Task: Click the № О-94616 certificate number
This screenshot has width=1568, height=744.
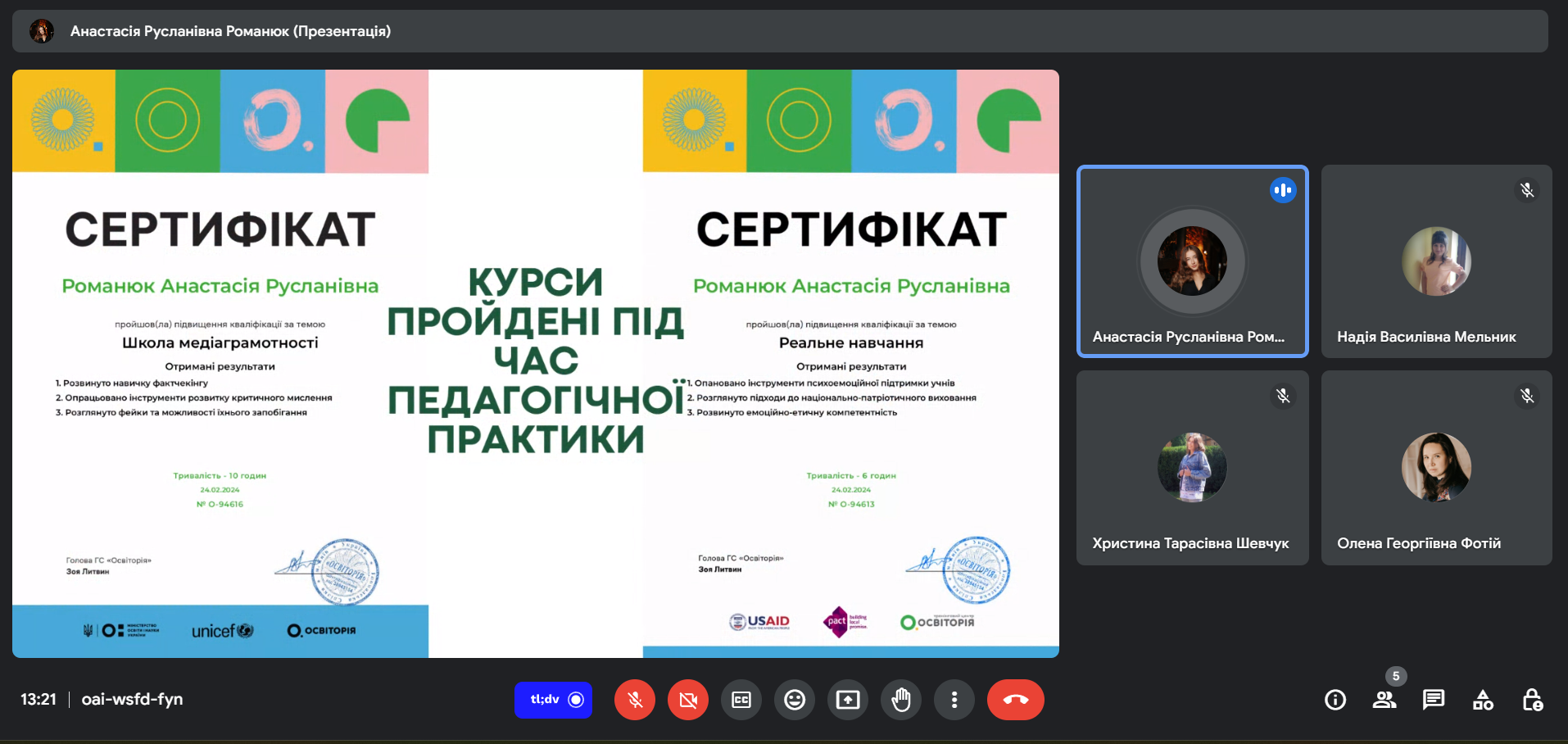Action: click(220, 504)
